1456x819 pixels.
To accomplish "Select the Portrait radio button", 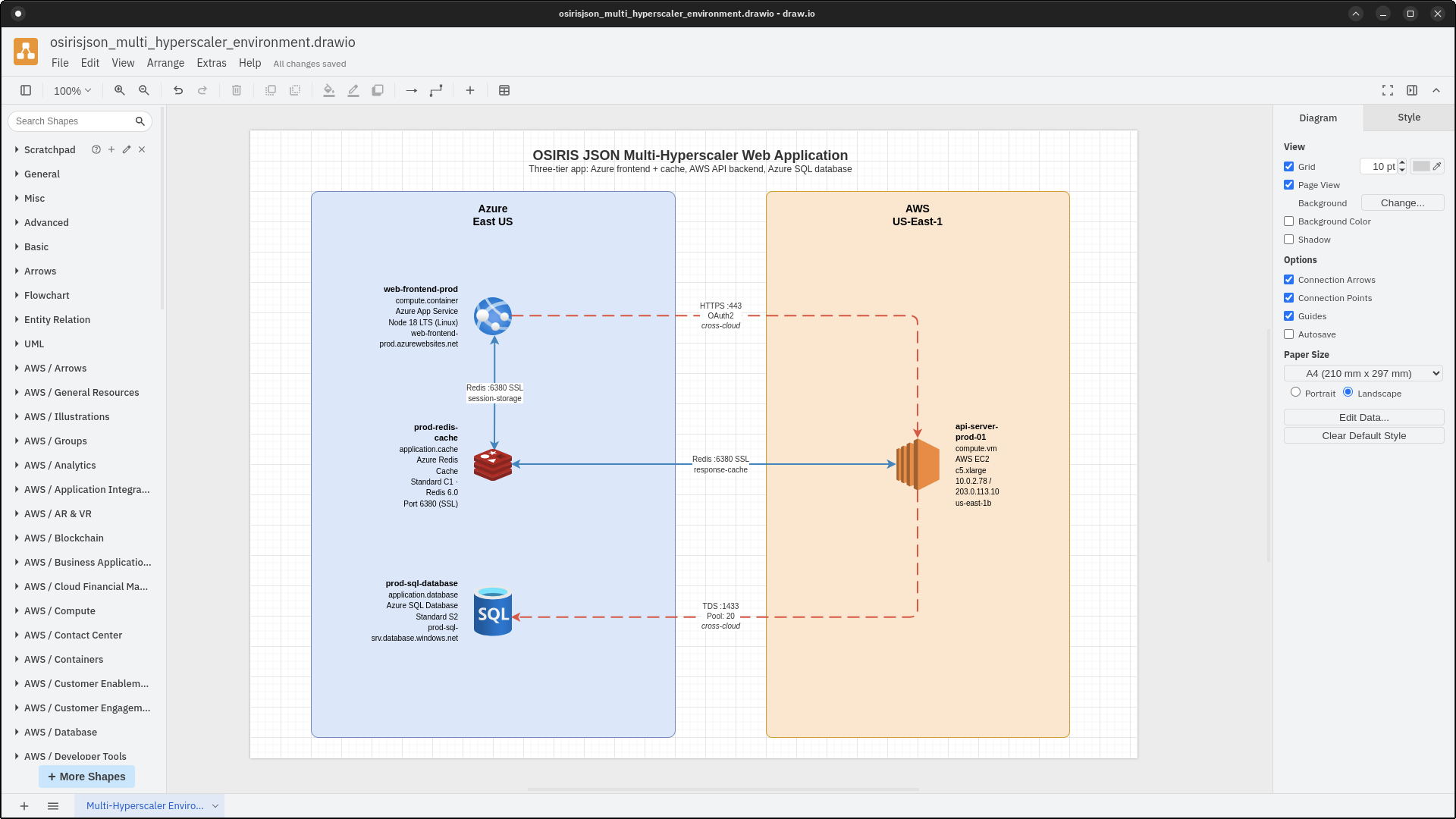I will click(x=1297, y=392).
